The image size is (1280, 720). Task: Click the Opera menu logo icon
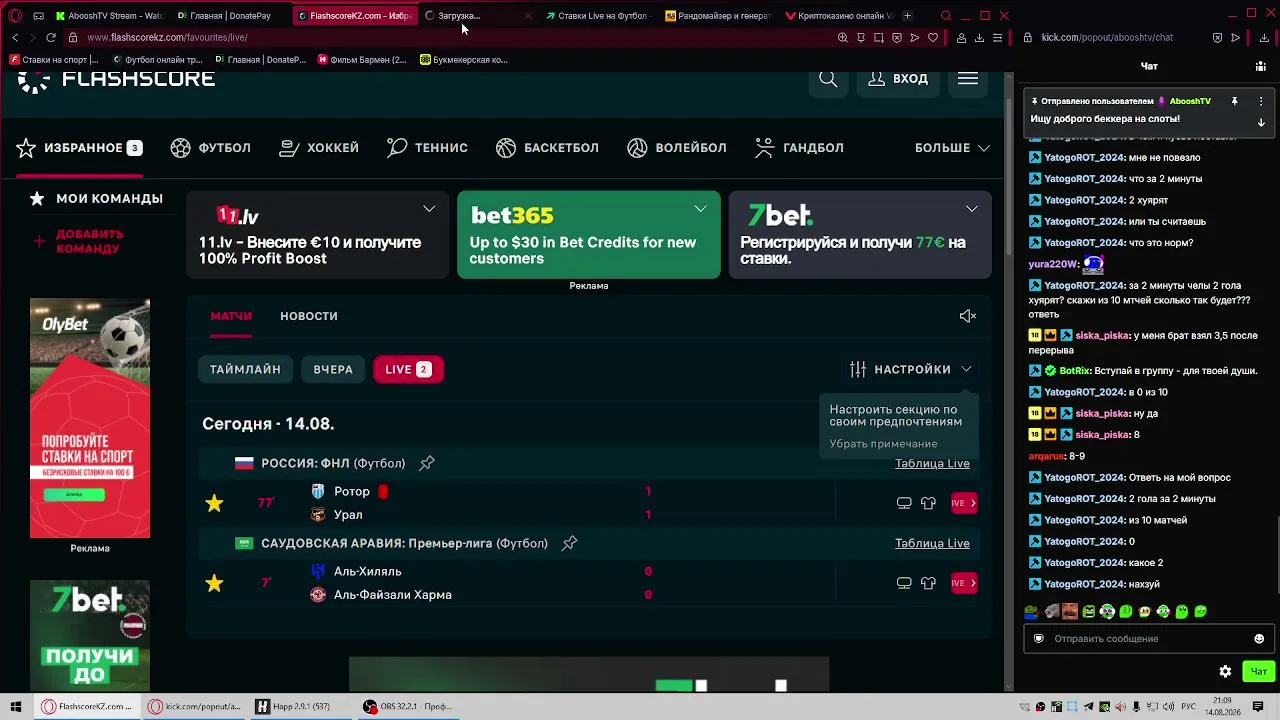point(14,16)
